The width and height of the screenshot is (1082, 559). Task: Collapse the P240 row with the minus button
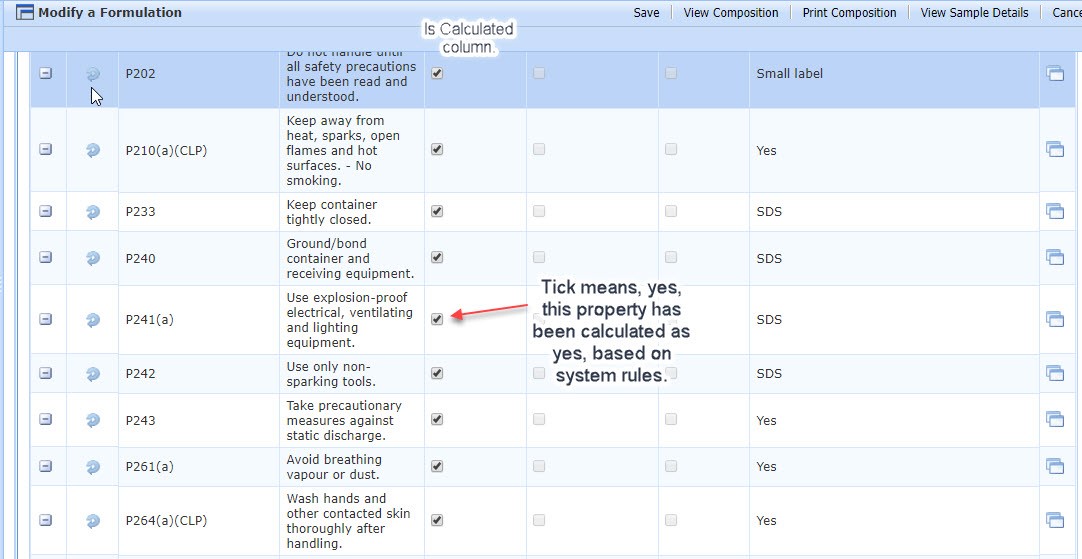coord(46,257)
